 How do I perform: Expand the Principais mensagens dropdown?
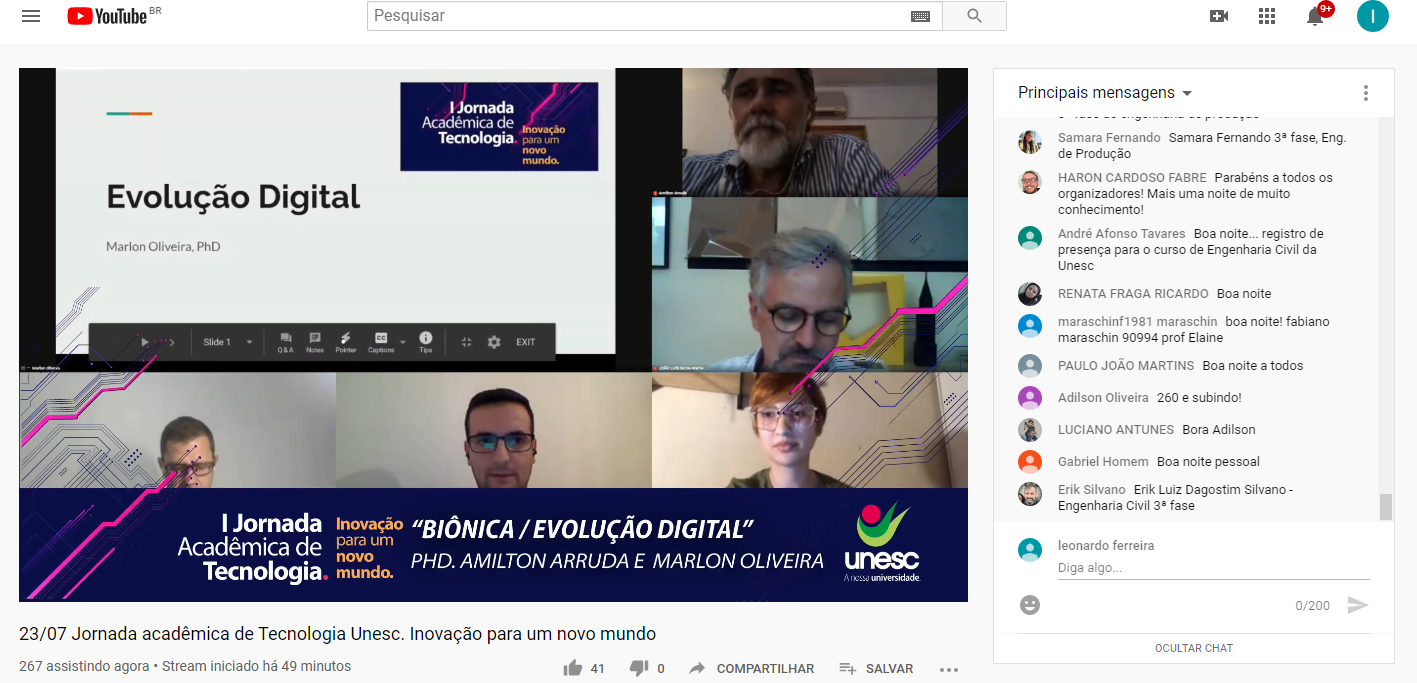[1105, 93]
